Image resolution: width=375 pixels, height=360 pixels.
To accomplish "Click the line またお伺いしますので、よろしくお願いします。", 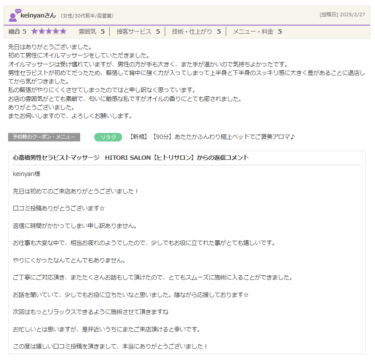I will [70, 116].
